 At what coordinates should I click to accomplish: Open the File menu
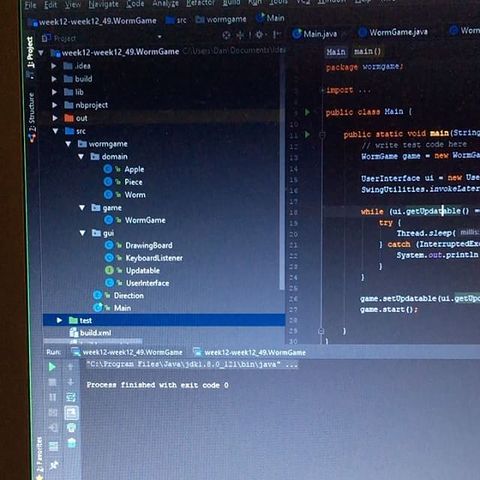pyautogui.click(x=30, y=5)
